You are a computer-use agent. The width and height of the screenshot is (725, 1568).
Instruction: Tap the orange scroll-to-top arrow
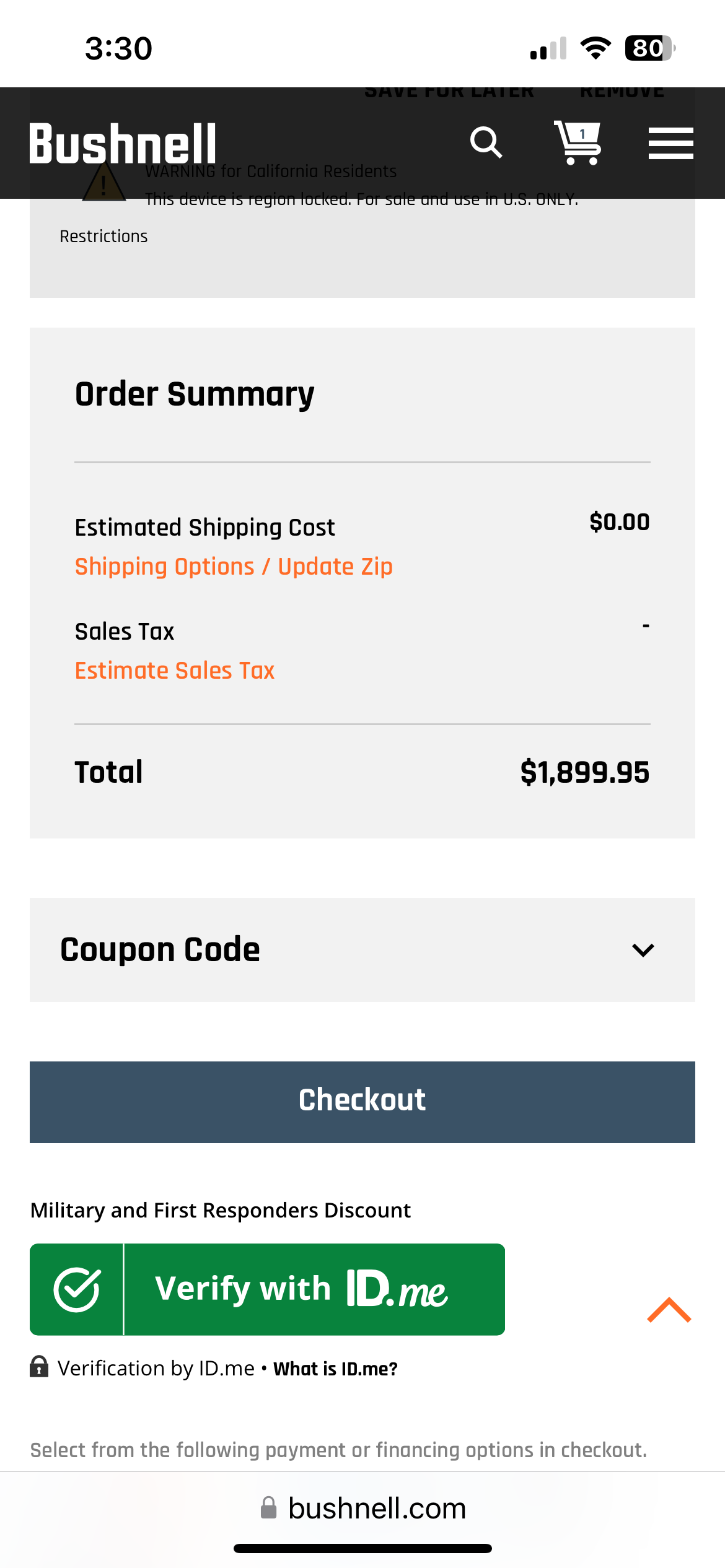coord(669,1310)
